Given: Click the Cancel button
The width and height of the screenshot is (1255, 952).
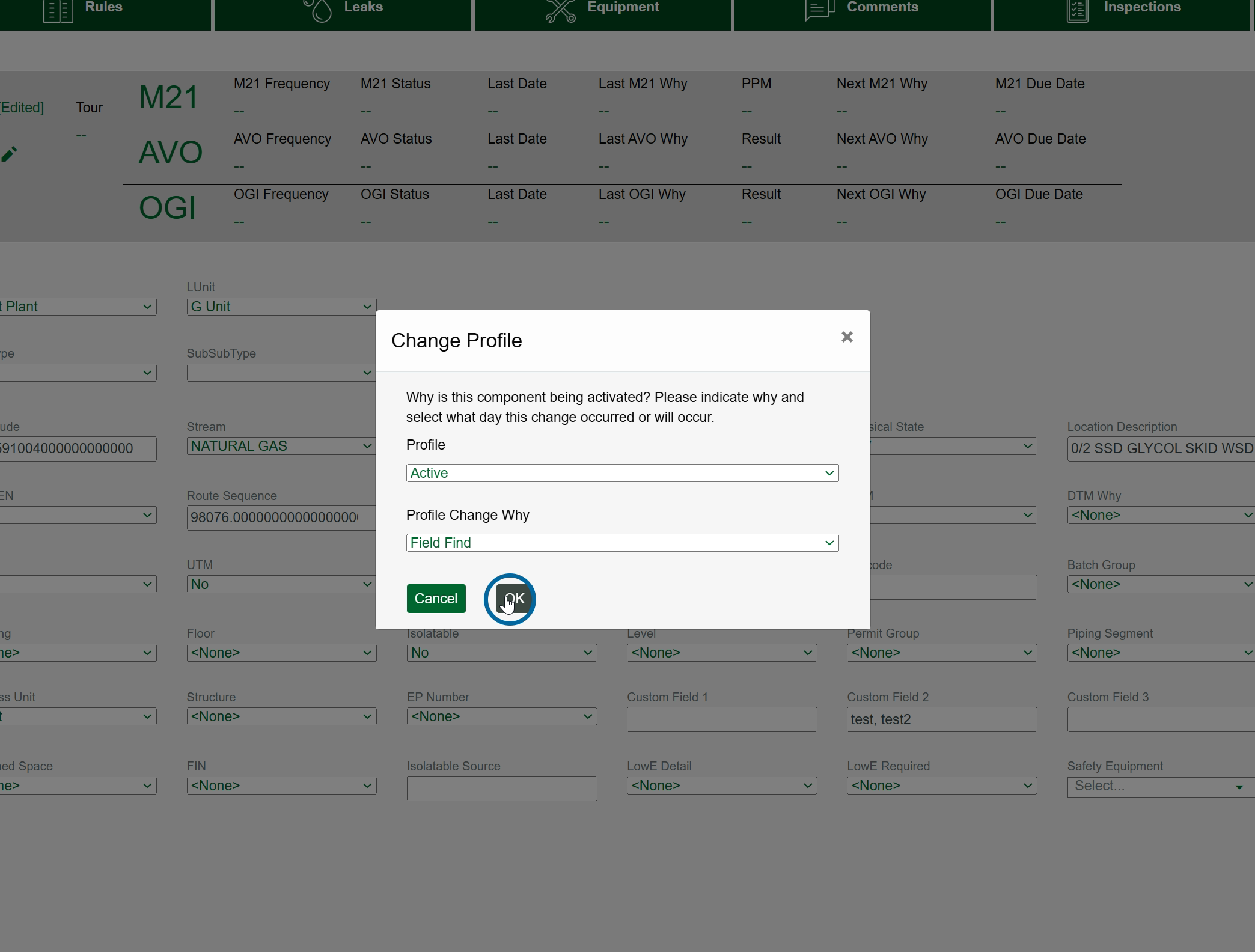Looking at the screenshot, I should tap(436, 599).
